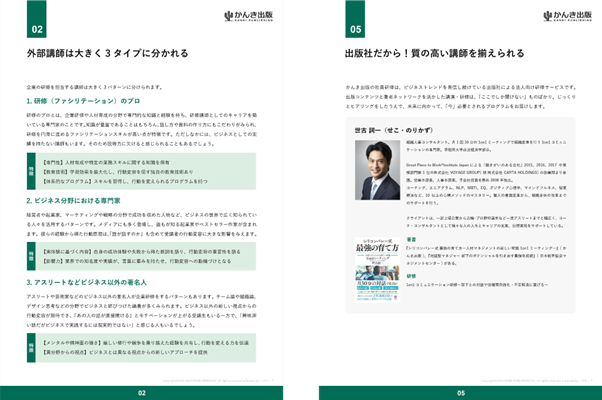602x400 pixels.
Task: Click the 特徴 tab beside the second feature box
Action: point(31,256)
